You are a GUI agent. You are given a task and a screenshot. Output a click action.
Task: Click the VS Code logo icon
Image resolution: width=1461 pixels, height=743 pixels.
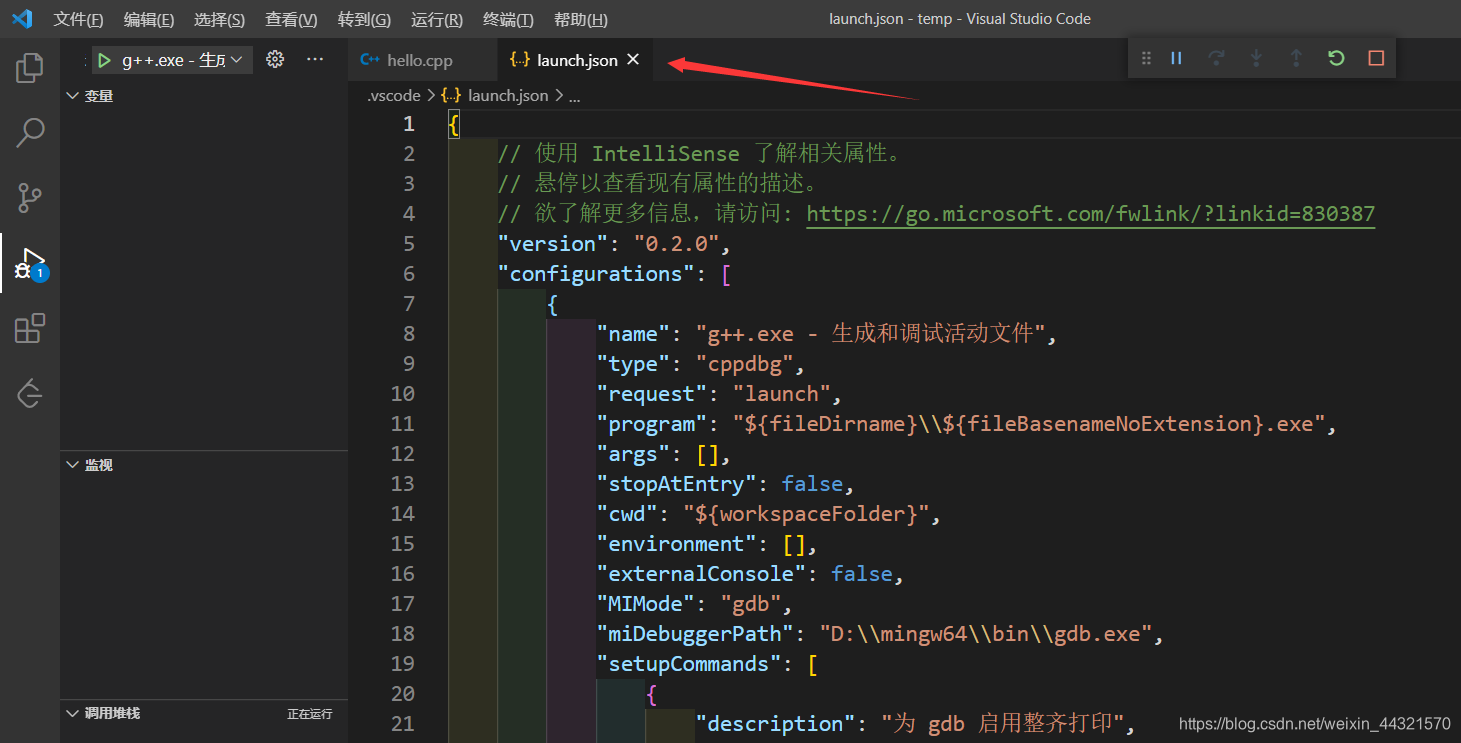tap(22, 19)
